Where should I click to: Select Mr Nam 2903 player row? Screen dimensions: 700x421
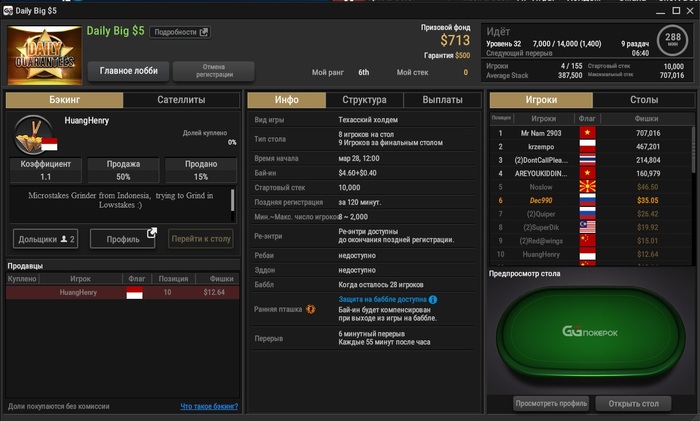point(590,133)
